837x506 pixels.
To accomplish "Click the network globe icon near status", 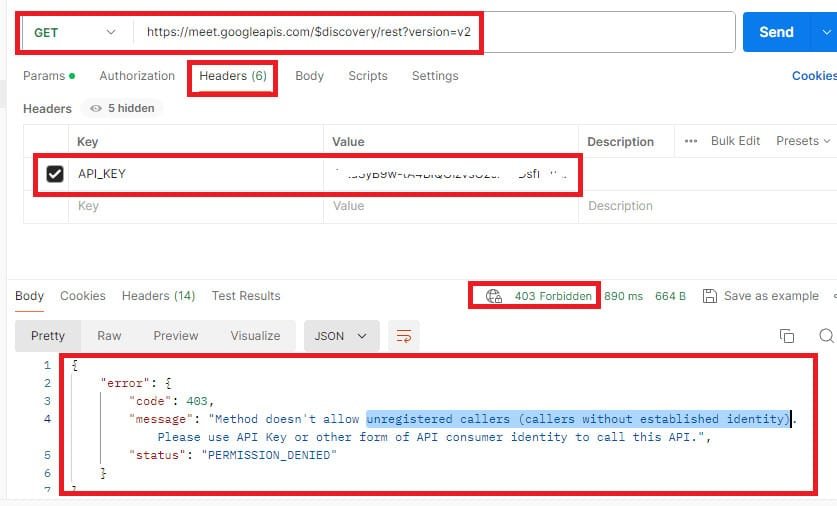I will [x=493, y=296].
